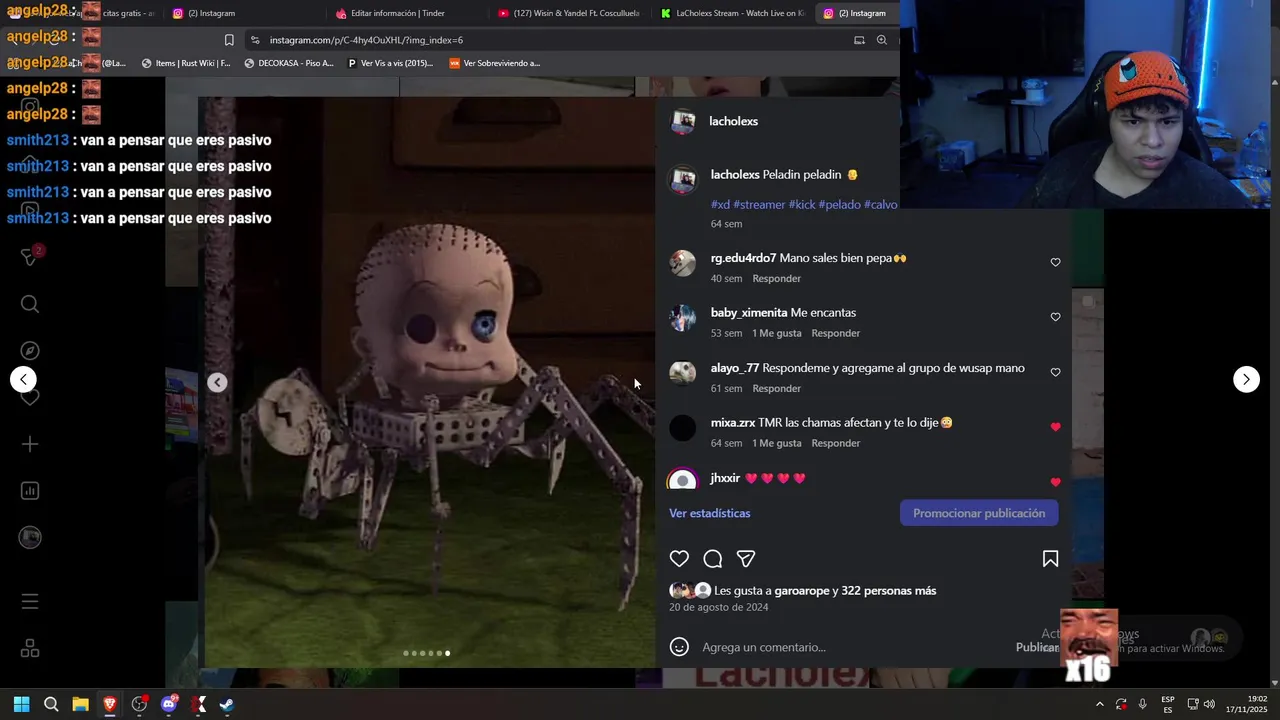This screenshot has height=720, width=1280.
Task: Open the apps grid icon in sidebar
Action: (30, 649)
